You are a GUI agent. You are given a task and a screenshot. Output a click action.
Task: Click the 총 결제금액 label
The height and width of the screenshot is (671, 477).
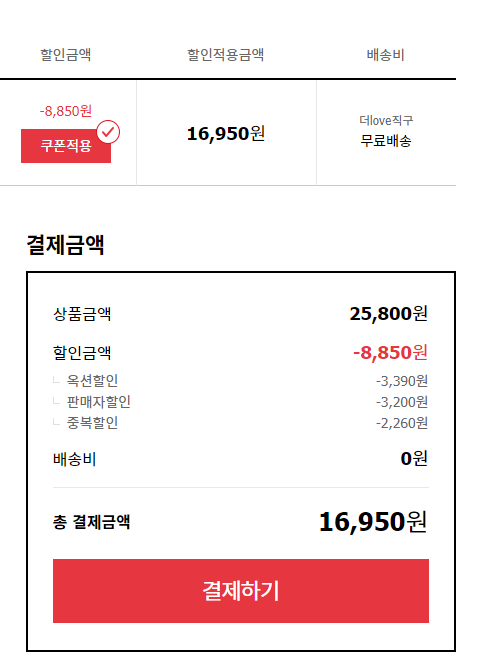coord(91,522)
